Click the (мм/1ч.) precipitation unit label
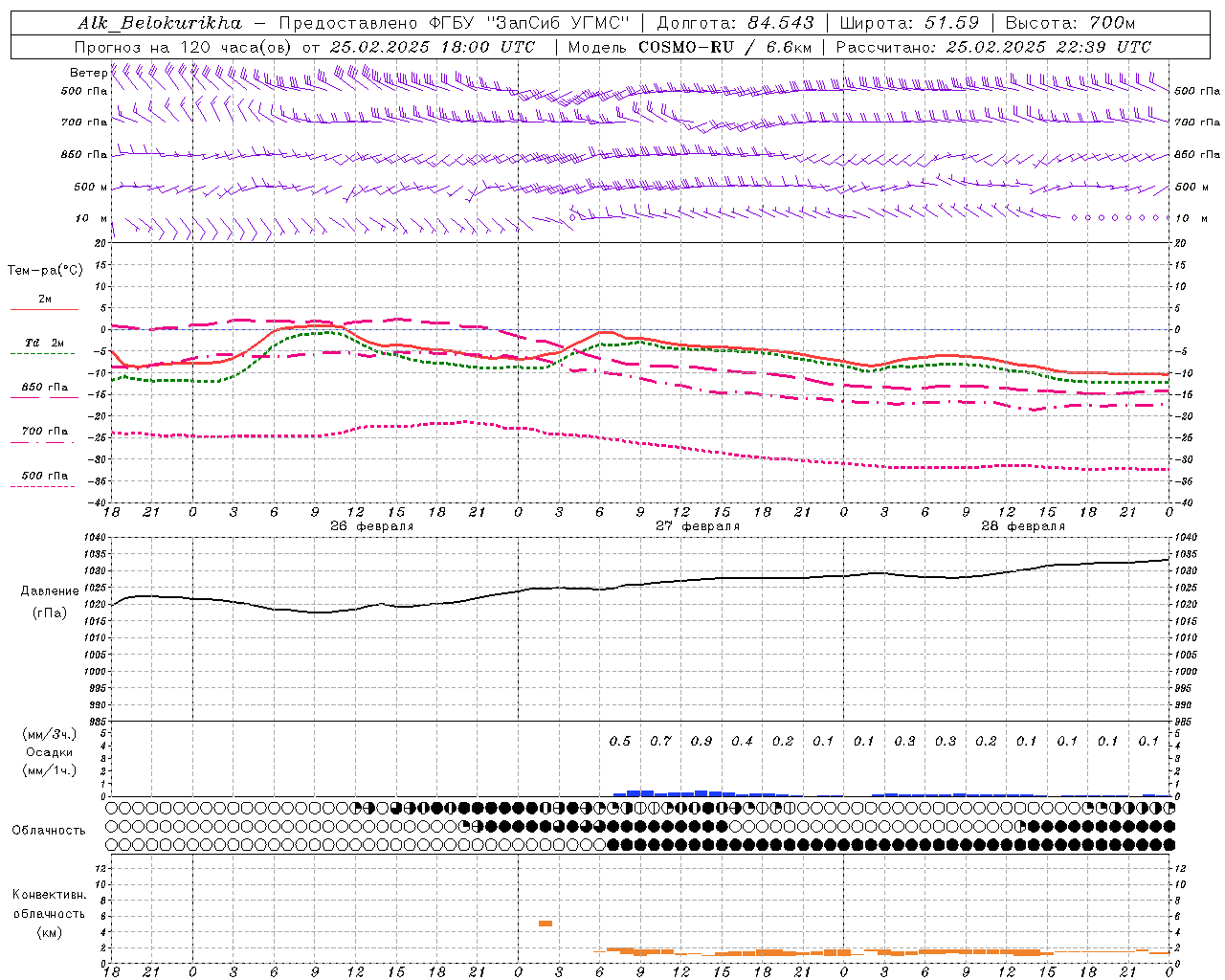 point(49,770)
